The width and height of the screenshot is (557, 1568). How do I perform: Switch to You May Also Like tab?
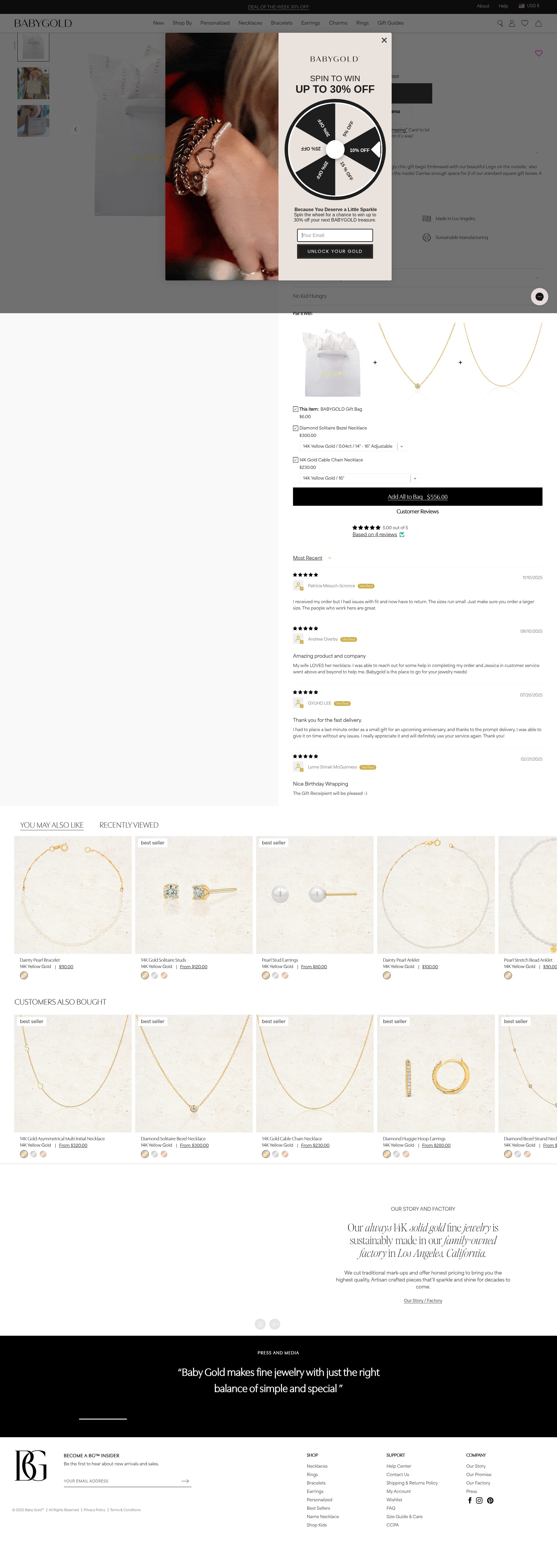point(52,825)
